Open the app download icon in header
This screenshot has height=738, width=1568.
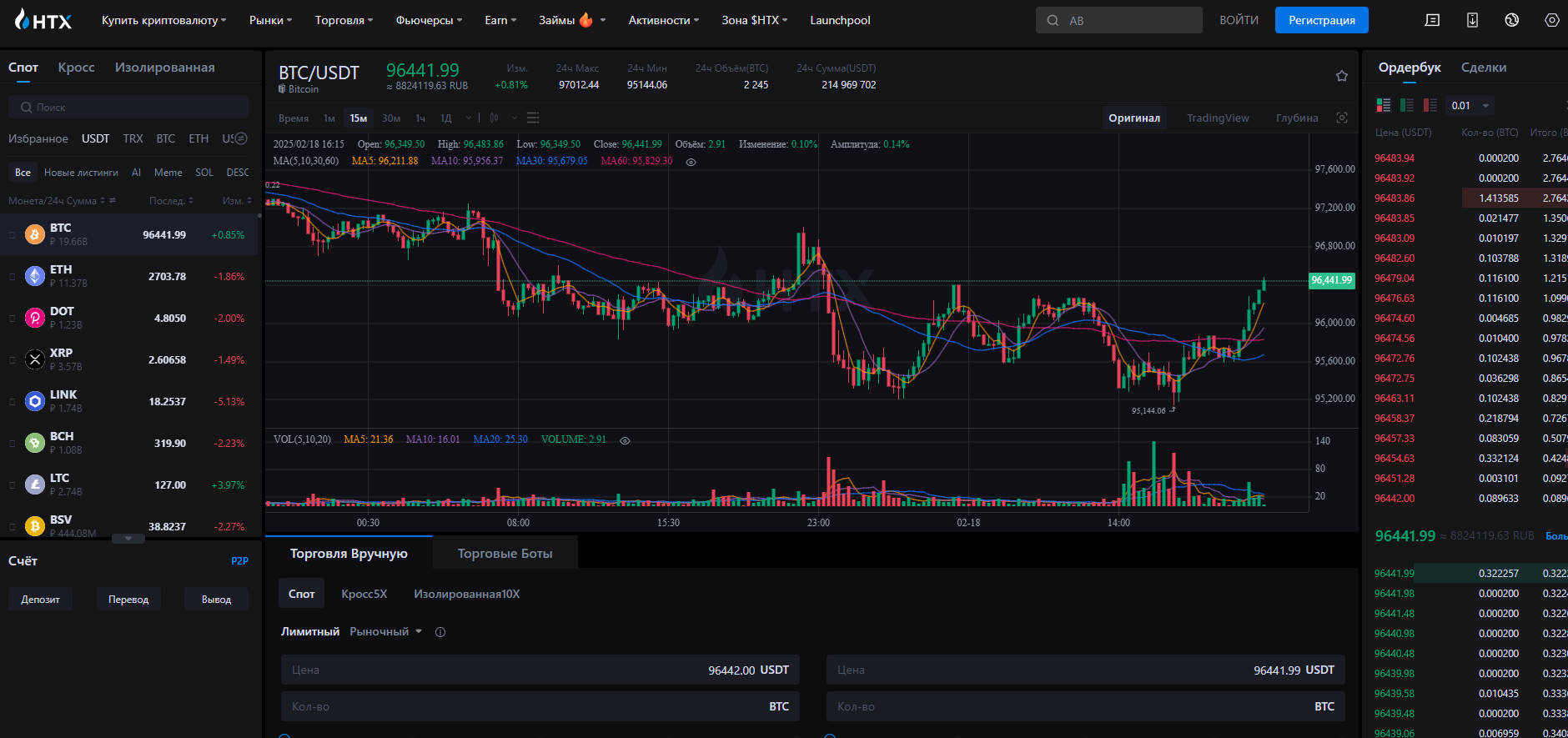(1472, 20)
